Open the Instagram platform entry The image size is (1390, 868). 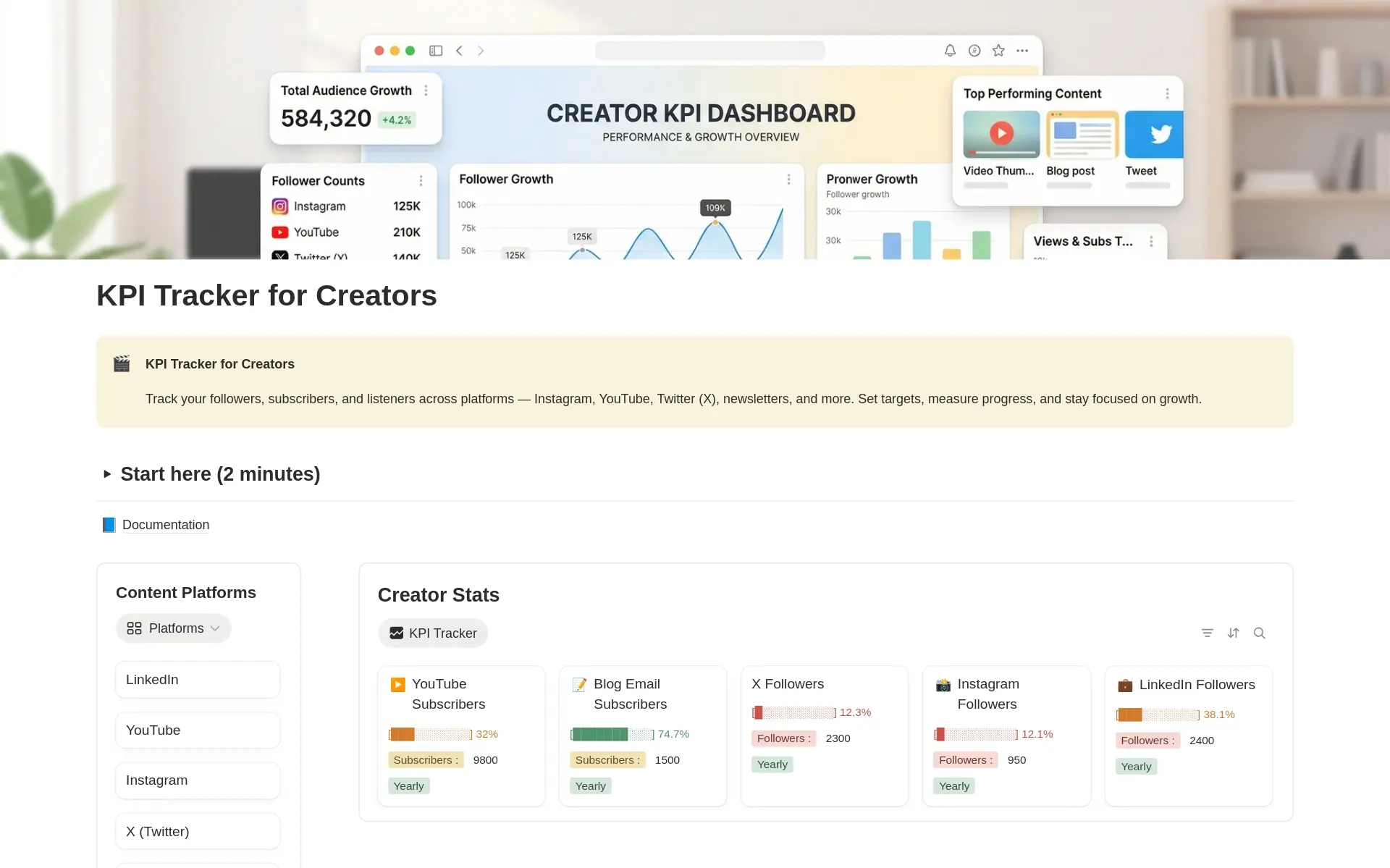[198, 780]
